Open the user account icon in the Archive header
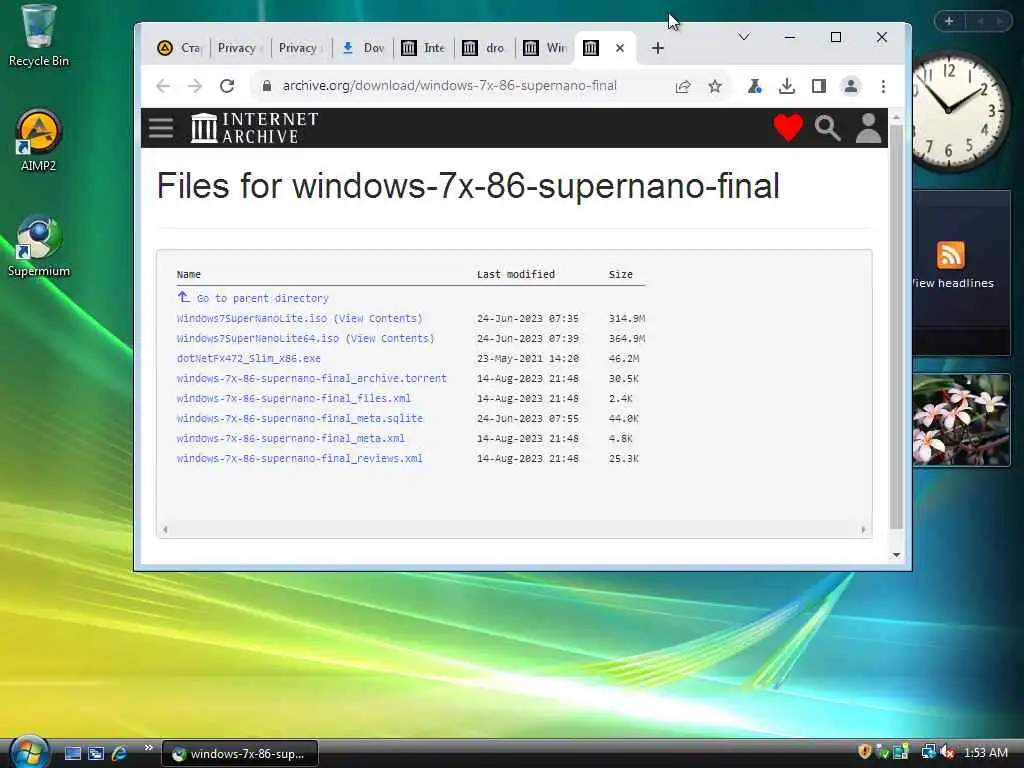1024x768 pixels. (869, 128)
